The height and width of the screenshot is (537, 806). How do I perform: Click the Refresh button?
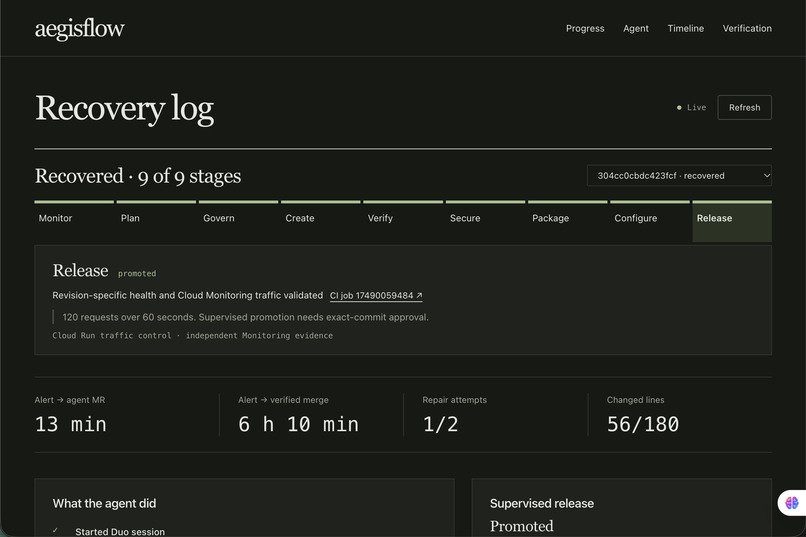pyautogui.click(x=744, y=107)
